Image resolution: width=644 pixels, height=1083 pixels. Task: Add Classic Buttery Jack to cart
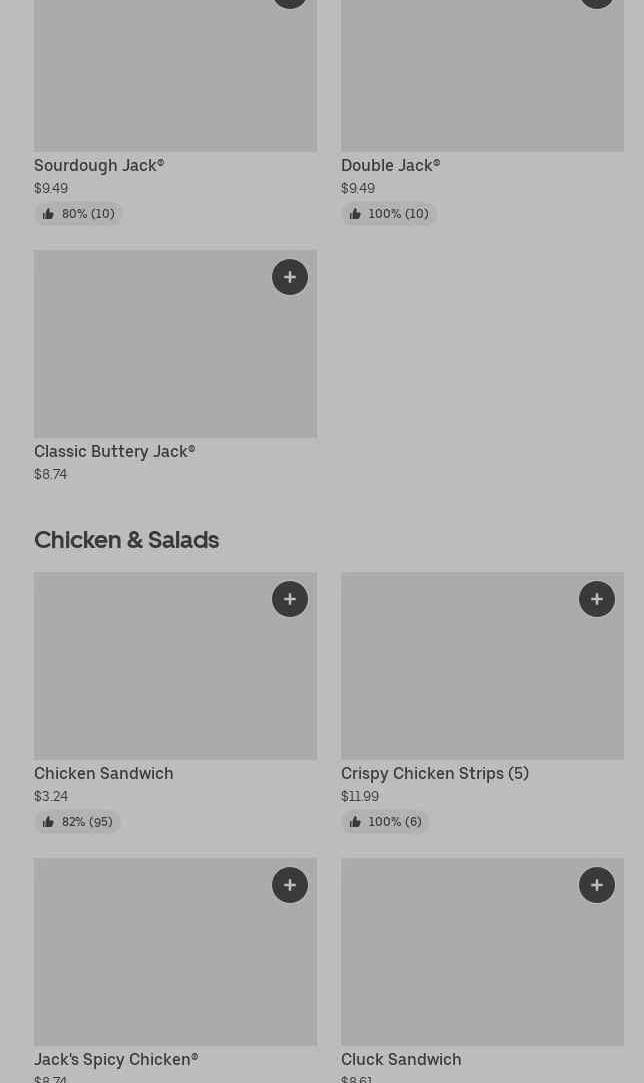tap(290, 277)
